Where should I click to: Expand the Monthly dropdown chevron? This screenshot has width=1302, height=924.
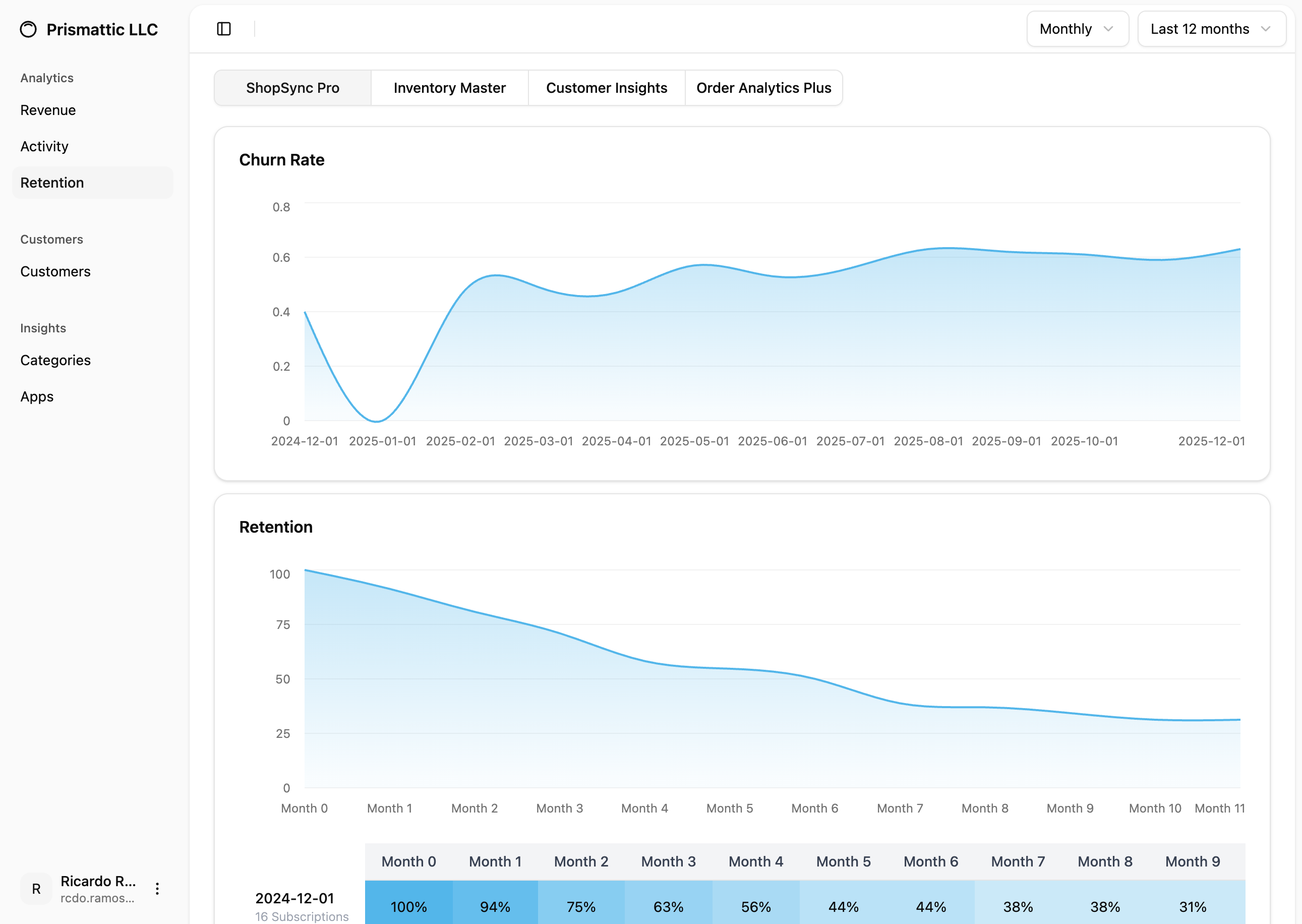(x=1107, y=29)
